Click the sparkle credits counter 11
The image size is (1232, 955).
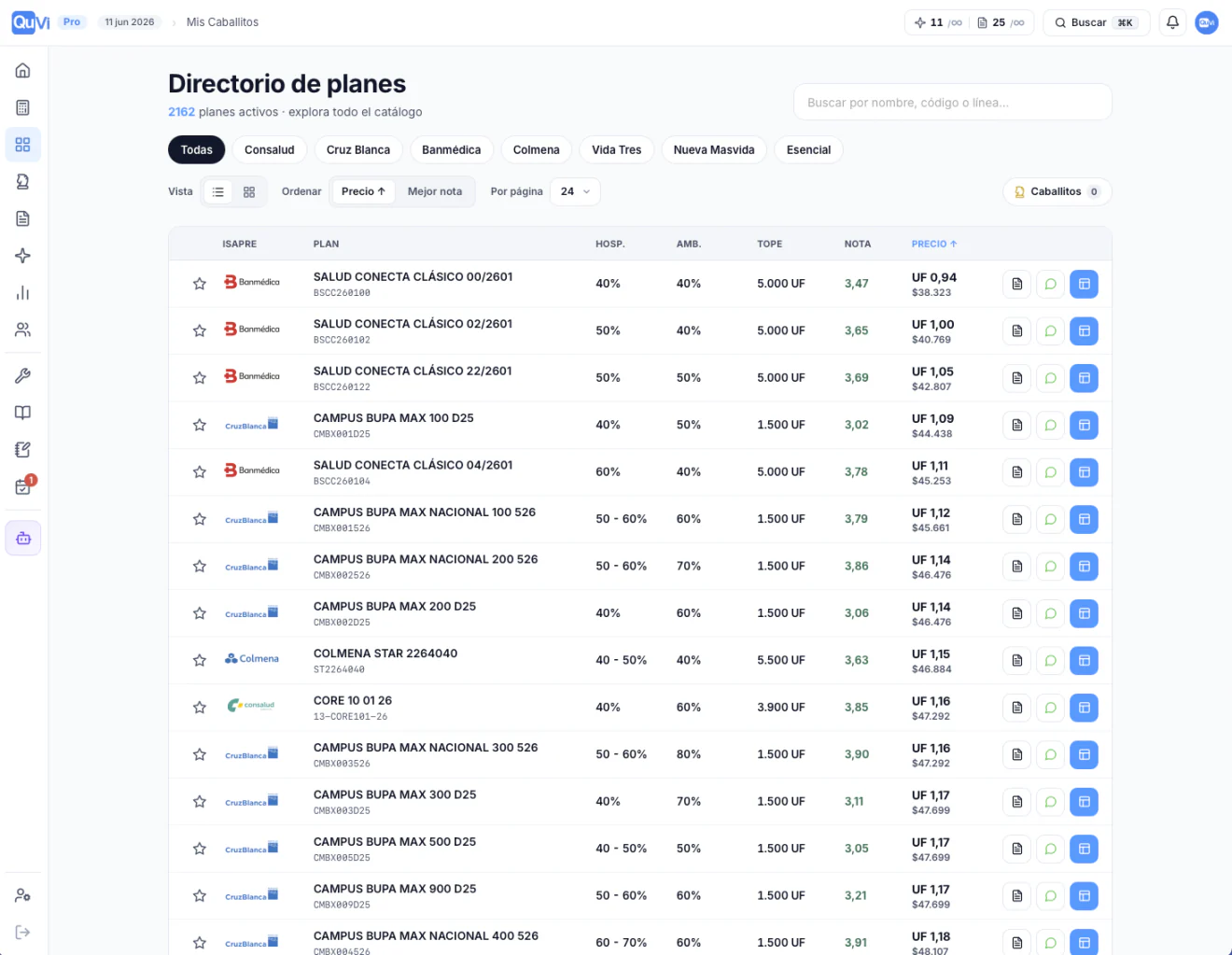[938, 22]
